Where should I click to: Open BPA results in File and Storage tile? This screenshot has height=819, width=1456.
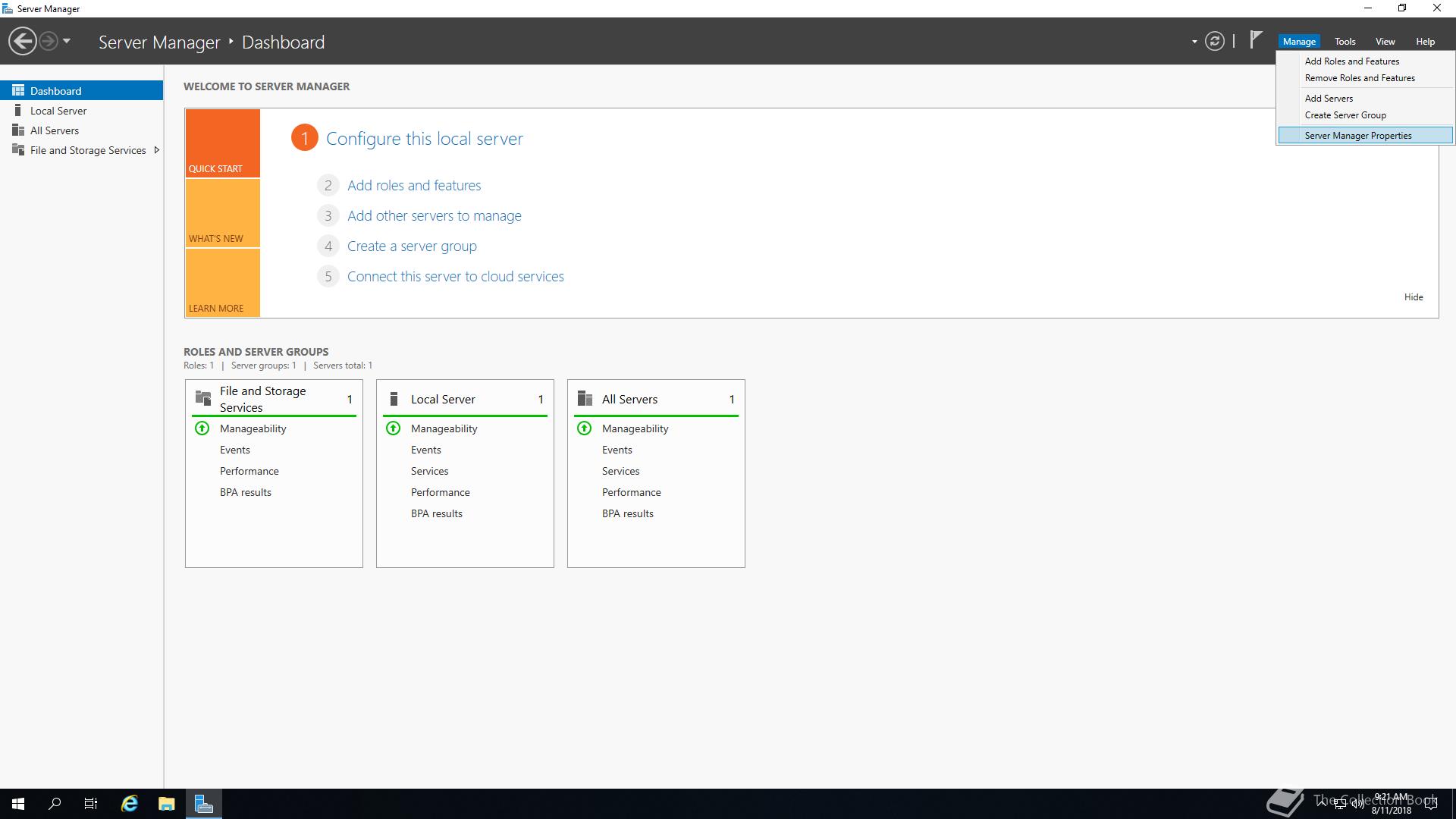point(246,492)
